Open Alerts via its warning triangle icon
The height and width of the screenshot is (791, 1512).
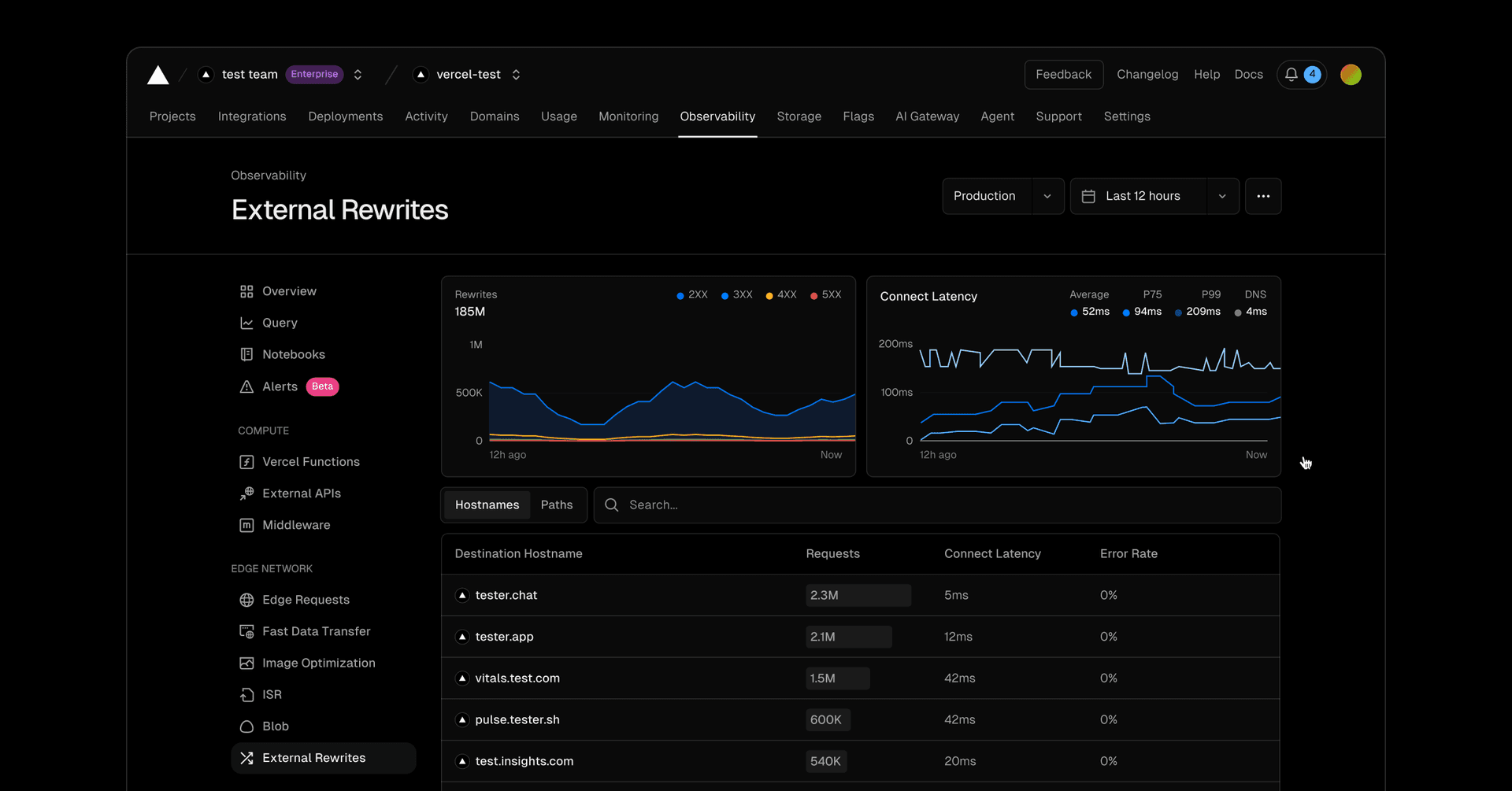tap(246, 387)
